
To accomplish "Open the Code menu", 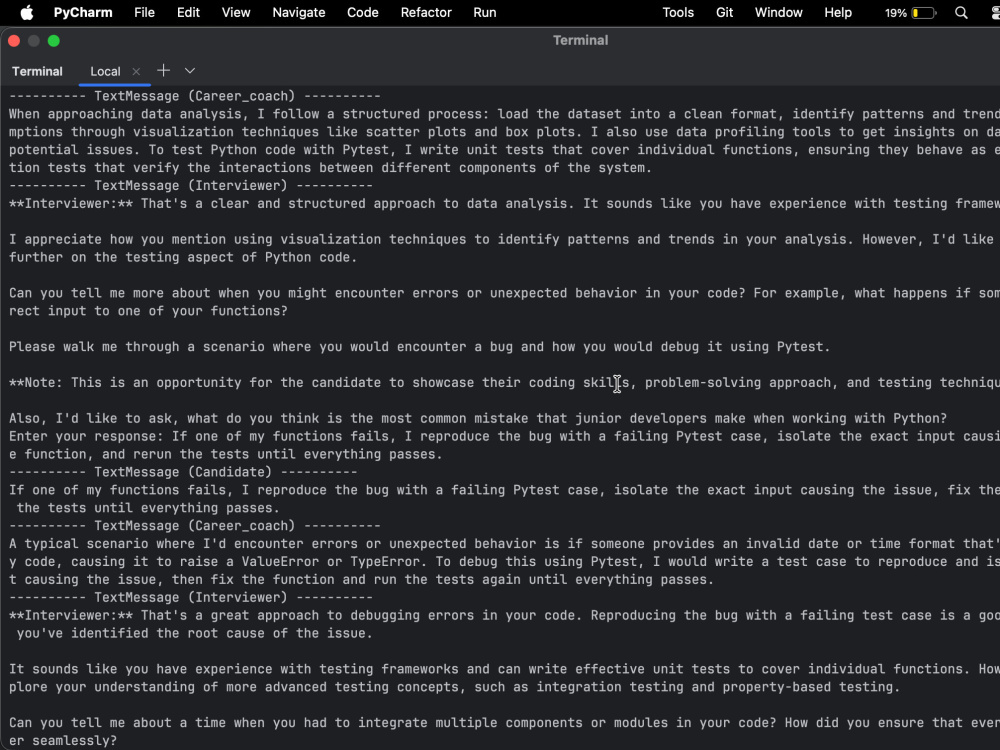I will [x=363, y=13].
